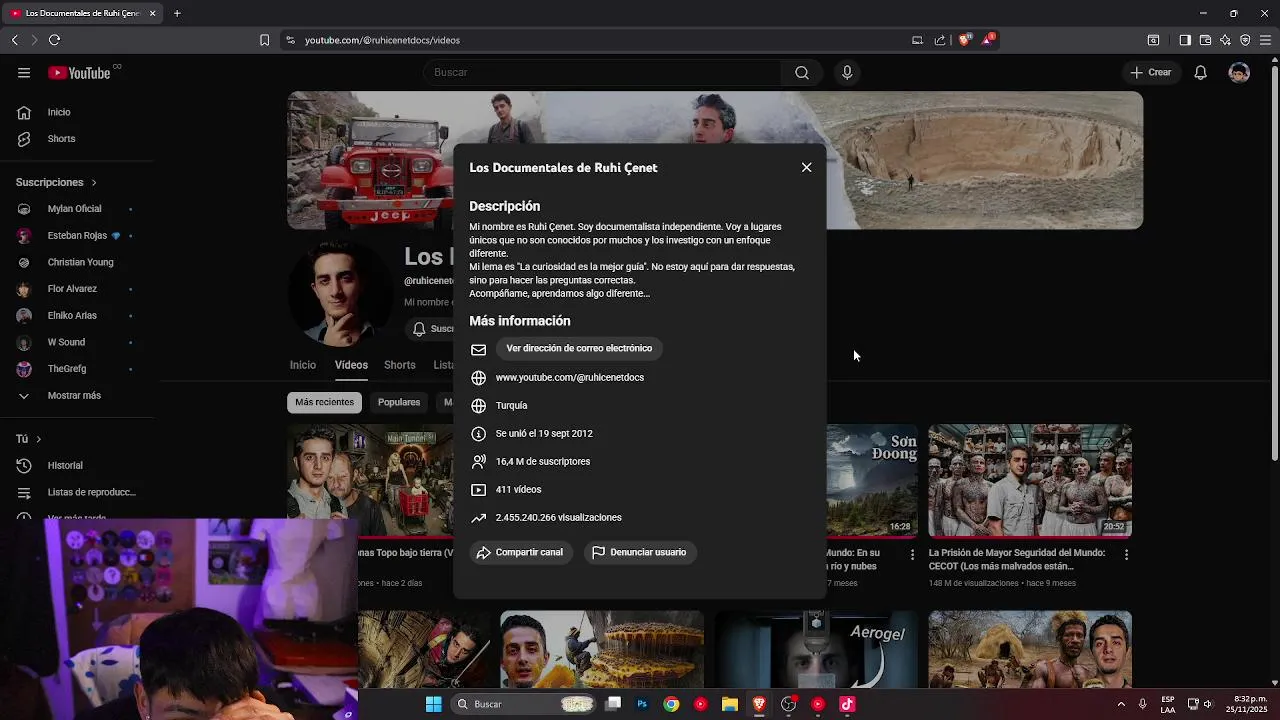The width and height of the screenshot is (1280, 720).
Task: Open the Aerogel video thumbnail
Action: point(816,650)
